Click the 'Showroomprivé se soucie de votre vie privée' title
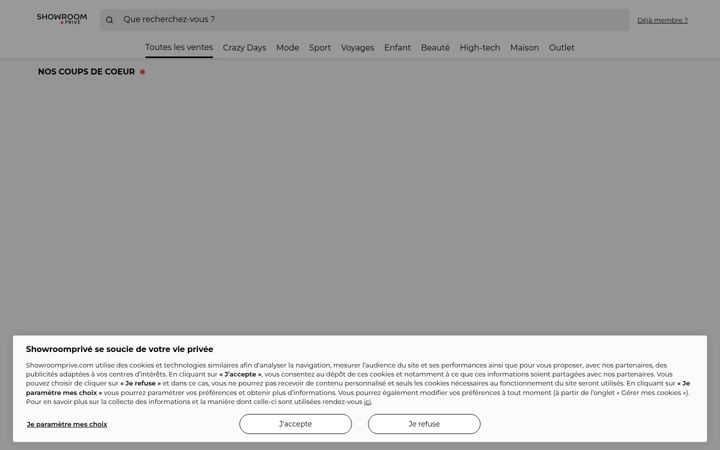The width and height of the screenshot is (720, 450). pos(119,349)
